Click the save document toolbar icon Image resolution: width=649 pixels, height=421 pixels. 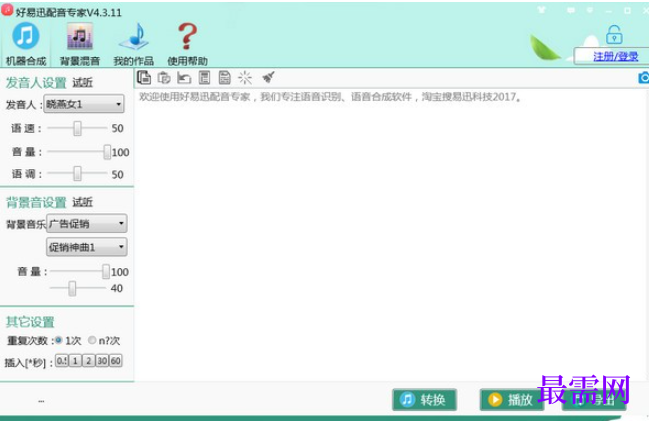[x=224, y=77]
